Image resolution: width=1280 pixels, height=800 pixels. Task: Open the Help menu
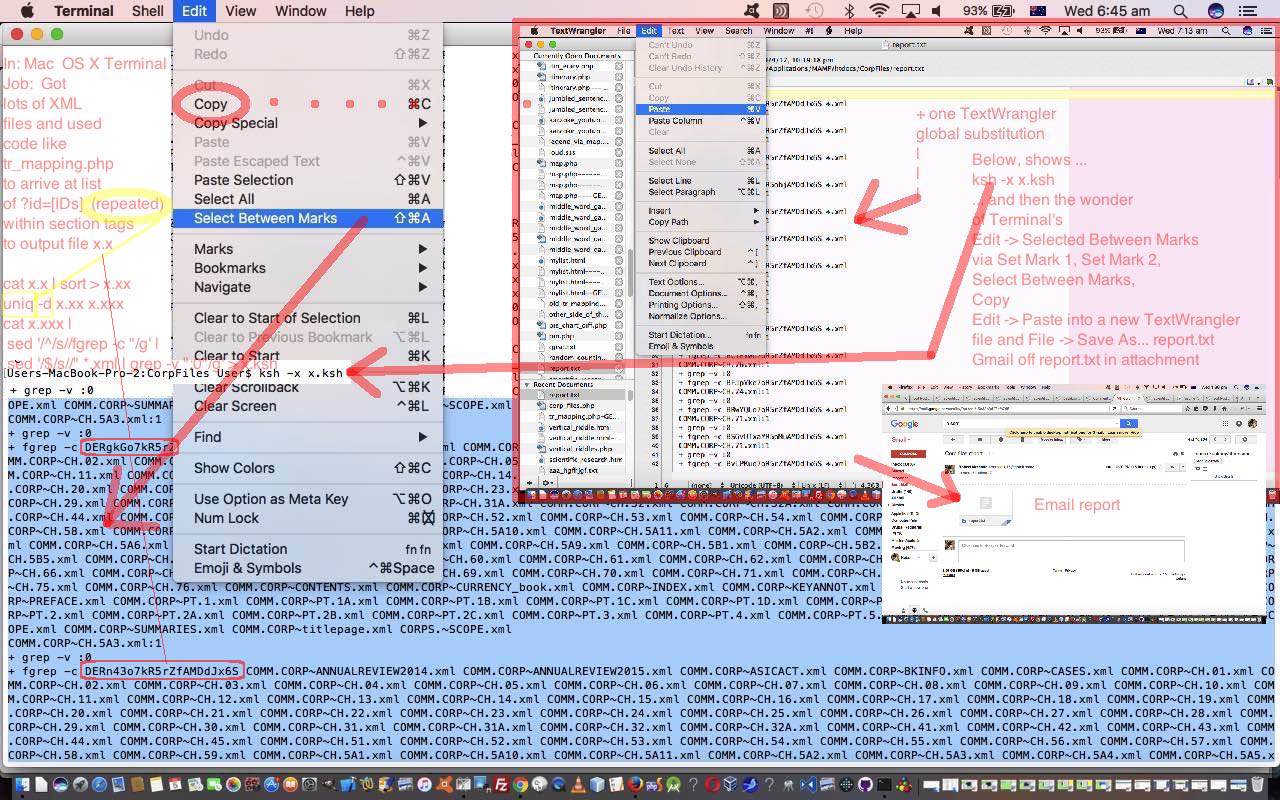click(x=359, y=11)
